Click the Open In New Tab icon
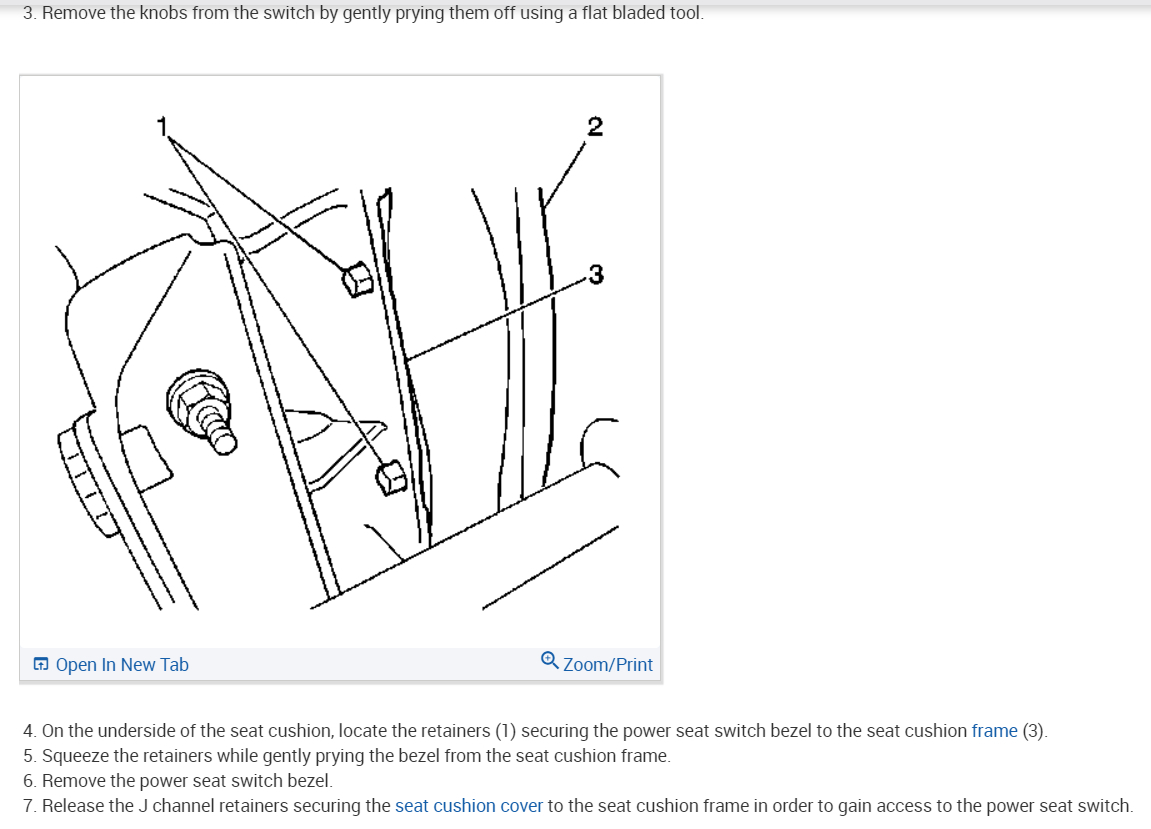The height and width of the screenshot is (829, 1151). [41, 665]
